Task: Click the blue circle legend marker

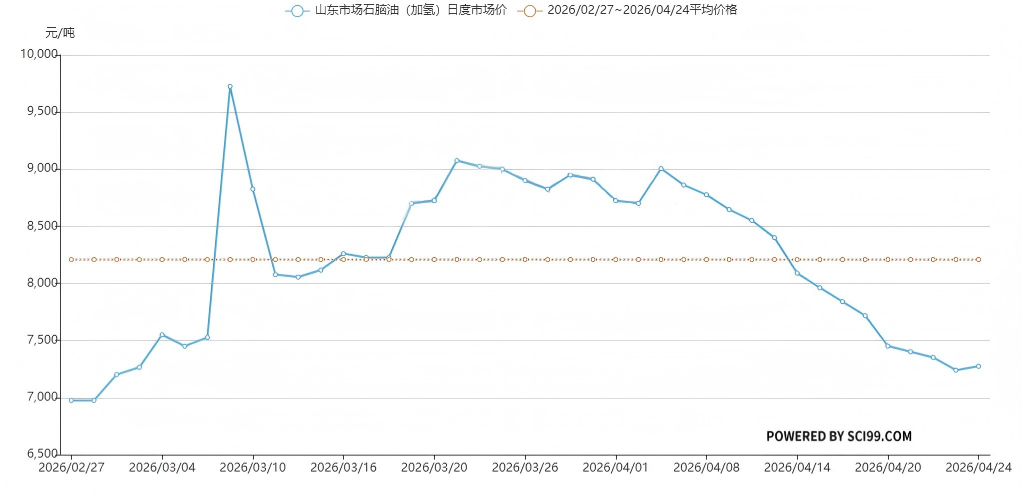Action: click(296, 11)
